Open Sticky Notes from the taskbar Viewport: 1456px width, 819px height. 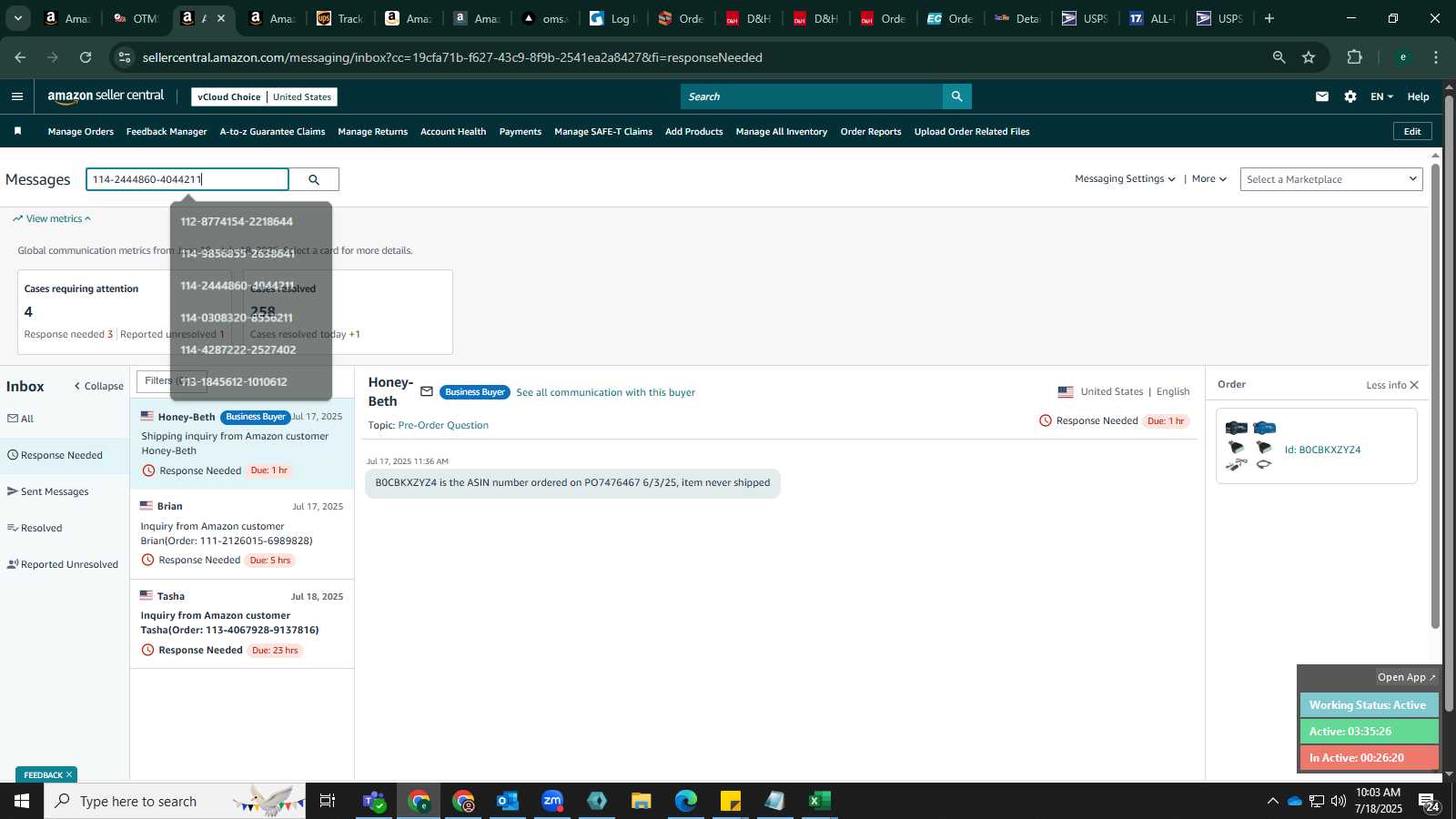(731, 801)
